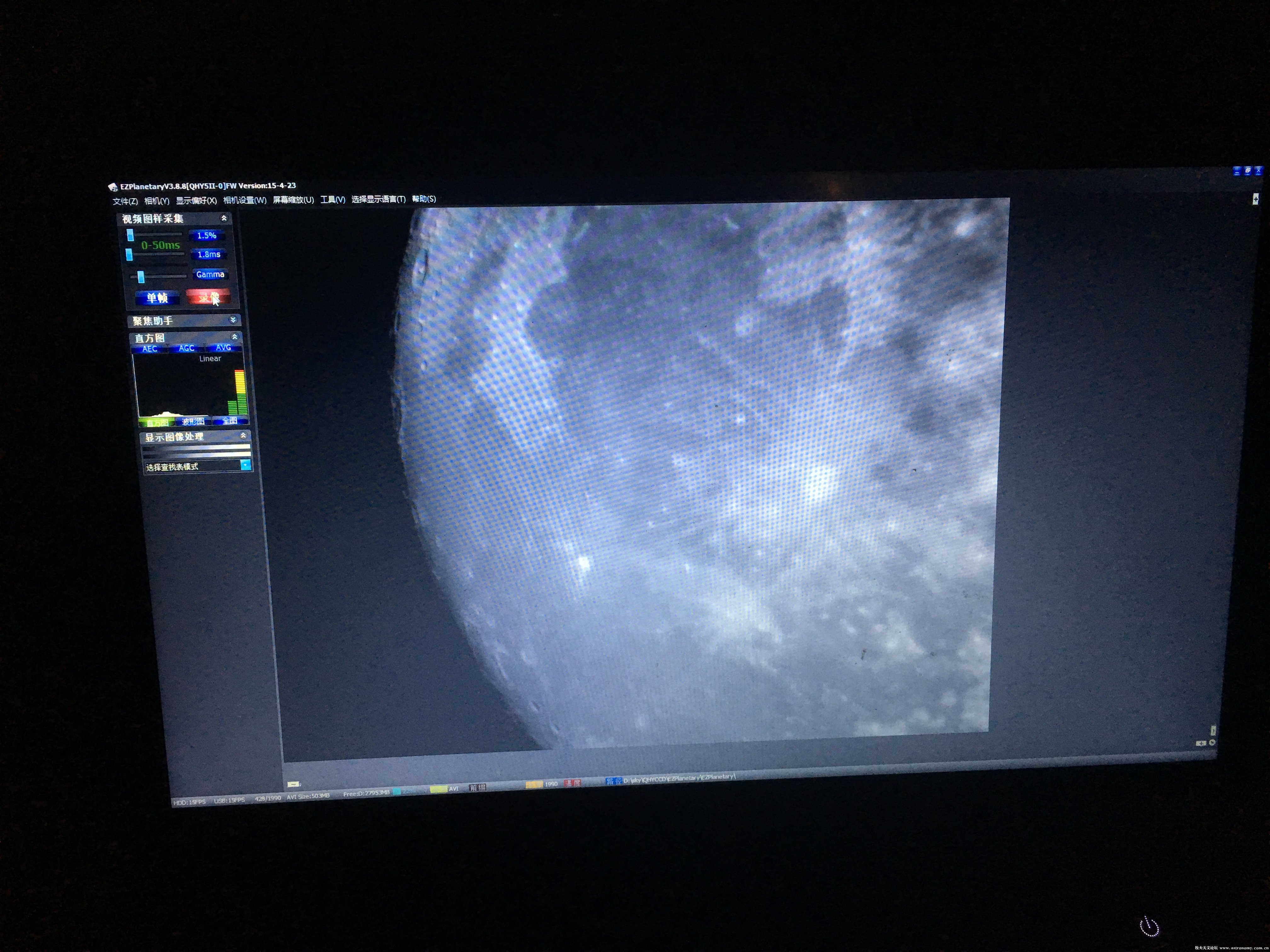Switch to the 波形图 tab

193,422
